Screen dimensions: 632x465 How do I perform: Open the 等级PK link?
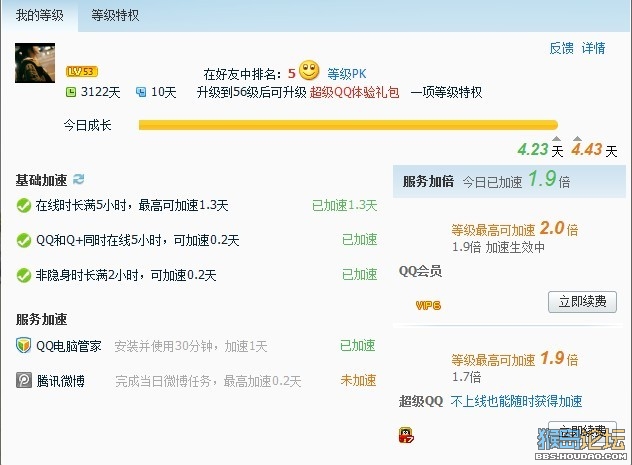point(347,74)
